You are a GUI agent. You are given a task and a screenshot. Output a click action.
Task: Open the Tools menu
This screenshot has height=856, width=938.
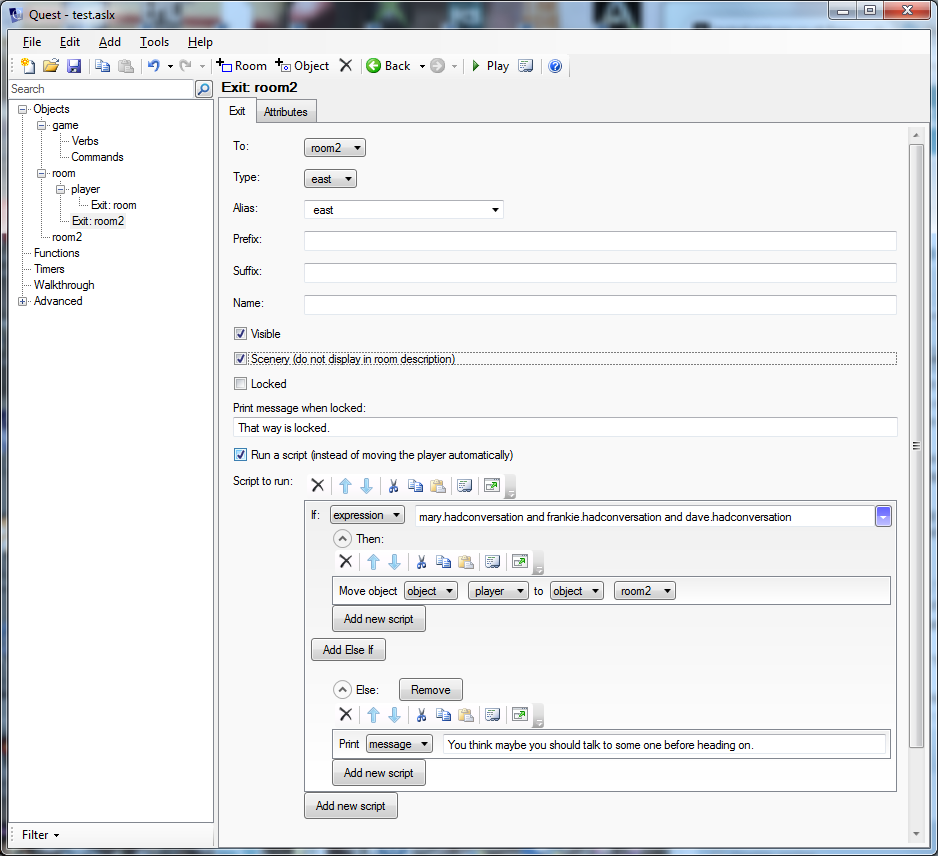pyautogui.click(x=154, y=42)
